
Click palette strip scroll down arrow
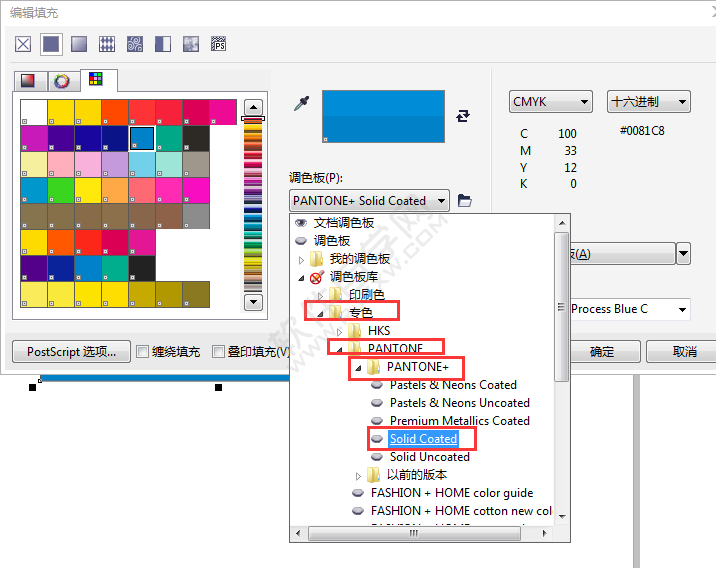(x=253, y=302)
